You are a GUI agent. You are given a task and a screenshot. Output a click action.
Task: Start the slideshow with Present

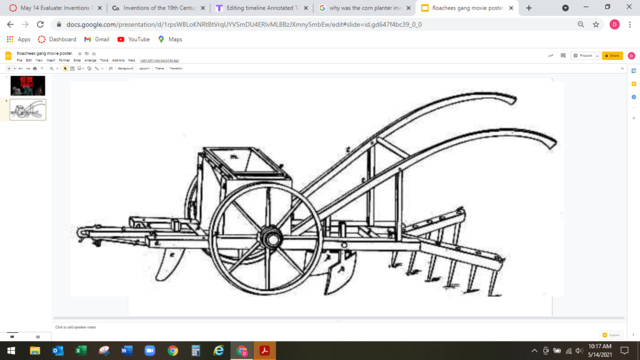[x=583, y=56]
